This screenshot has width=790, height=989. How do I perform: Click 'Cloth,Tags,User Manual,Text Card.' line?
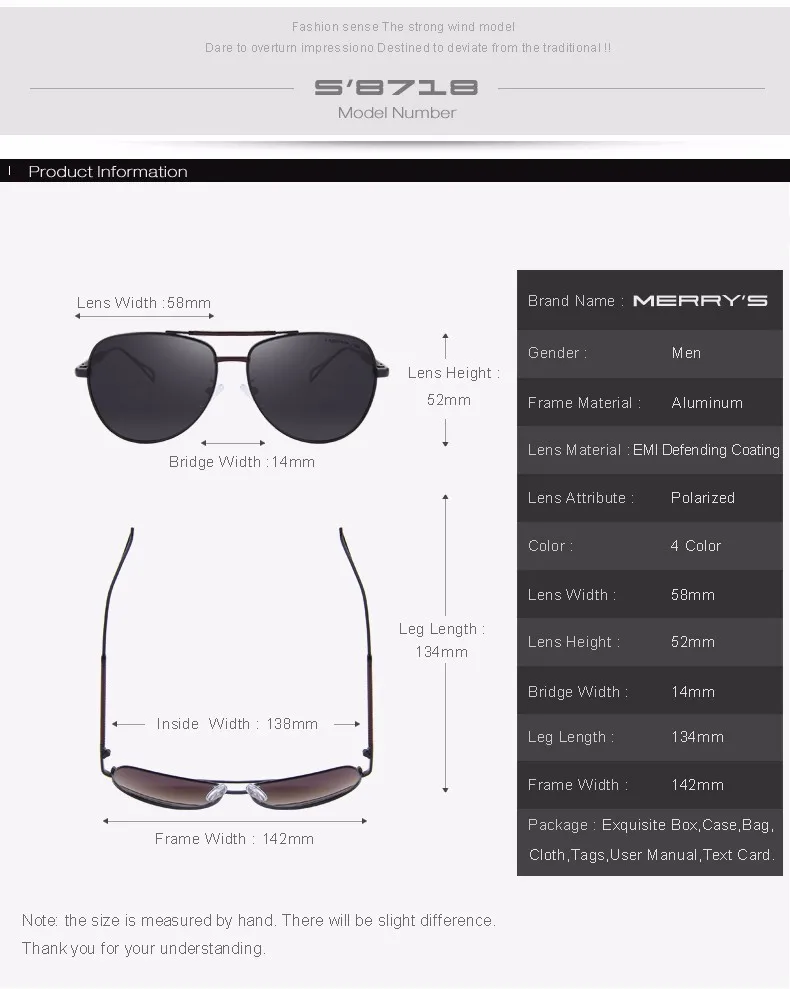point(652,855)
